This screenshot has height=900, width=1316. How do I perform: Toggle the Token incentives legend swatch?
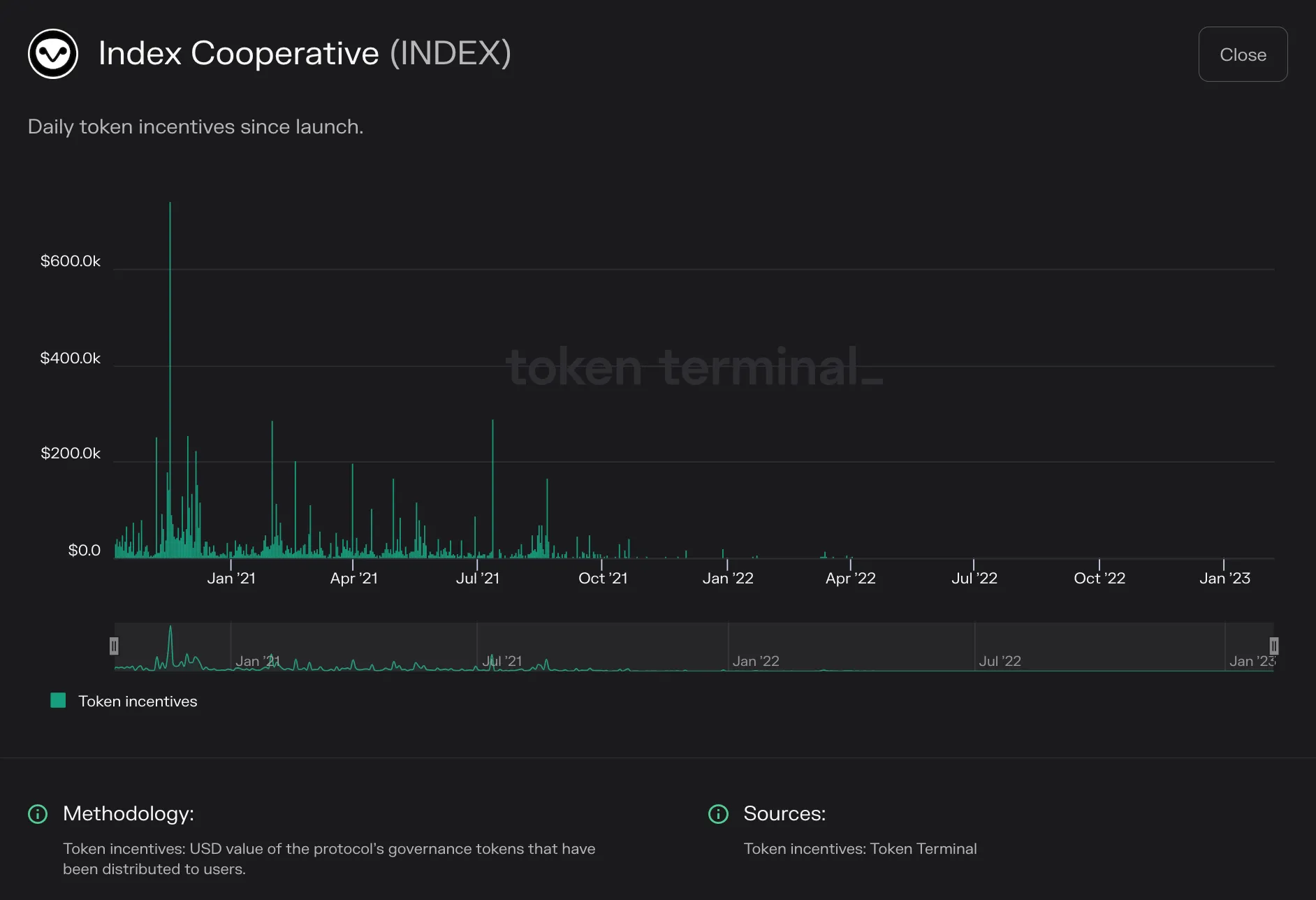59,700
